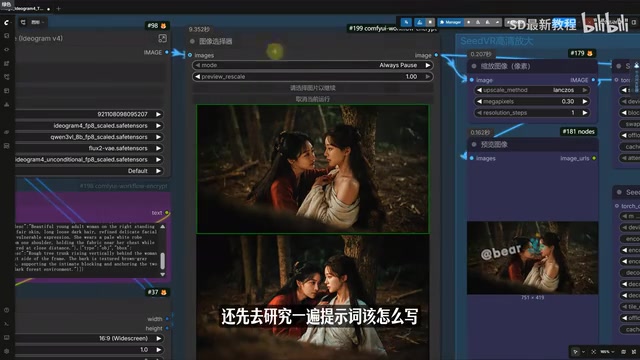This screenshot has height=360, width=640.
Task: Click arrow of the 1.0 value widget
Action: click(158, 350)
